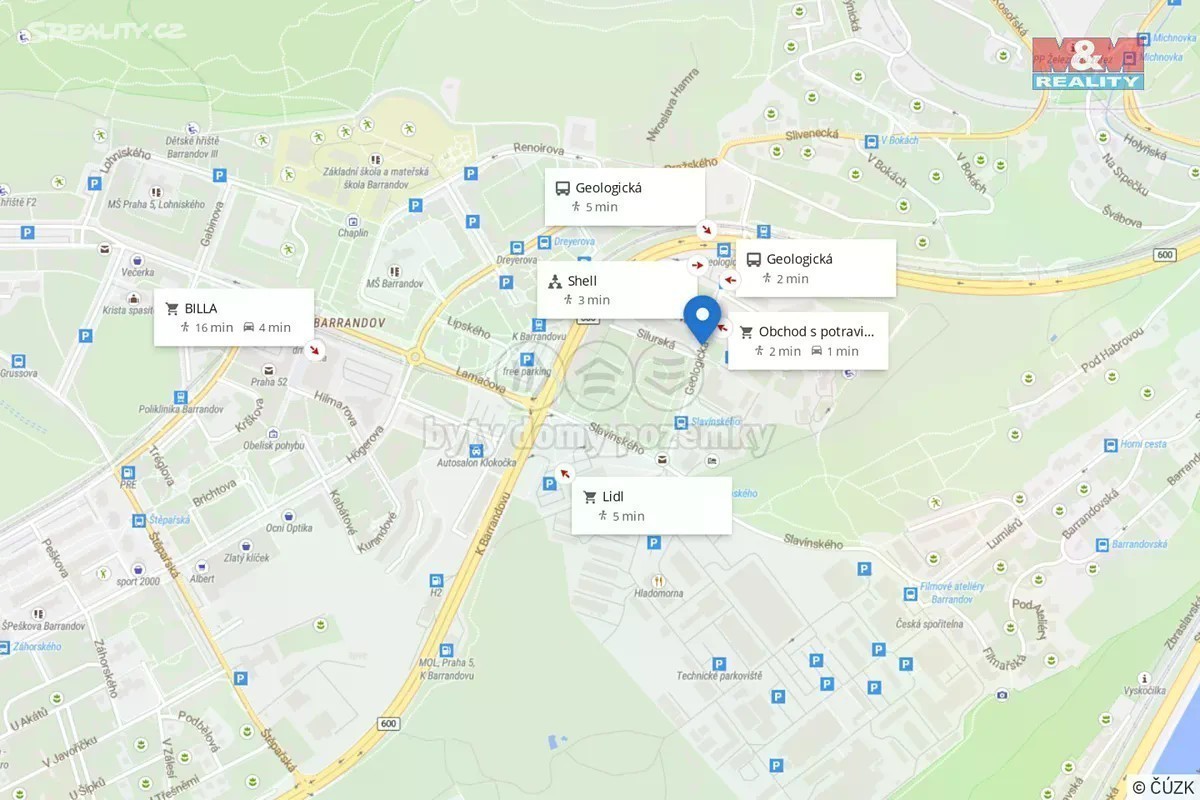Viewport: 1200px width, 800px height.
Task: Click the Hladomorna restaurant icon
Action: pyautogui.click(x=658, y=579)
